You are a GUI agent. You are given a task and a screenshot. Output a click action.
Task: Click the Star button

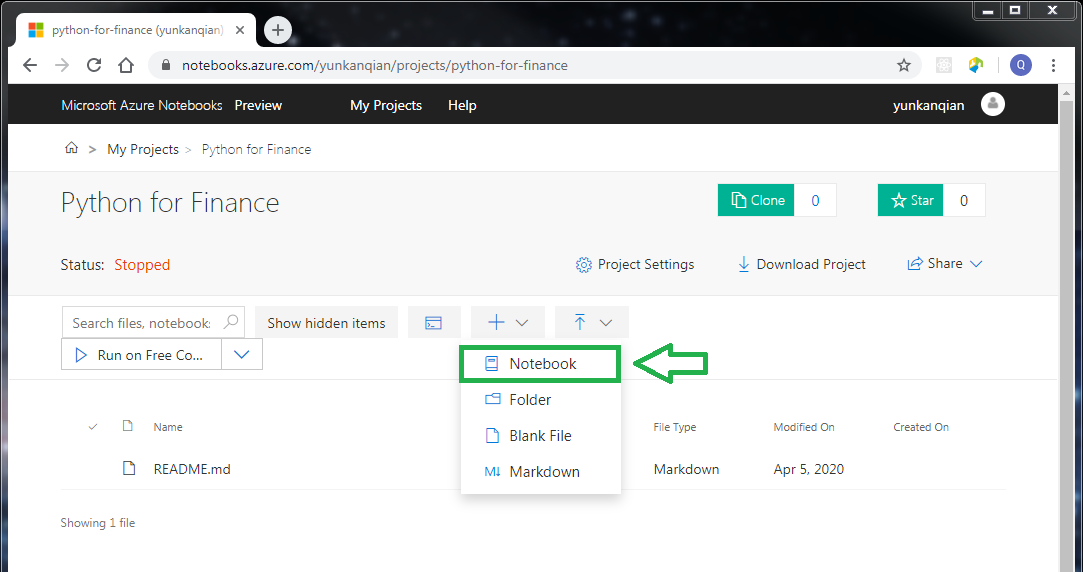click(910, 200)
